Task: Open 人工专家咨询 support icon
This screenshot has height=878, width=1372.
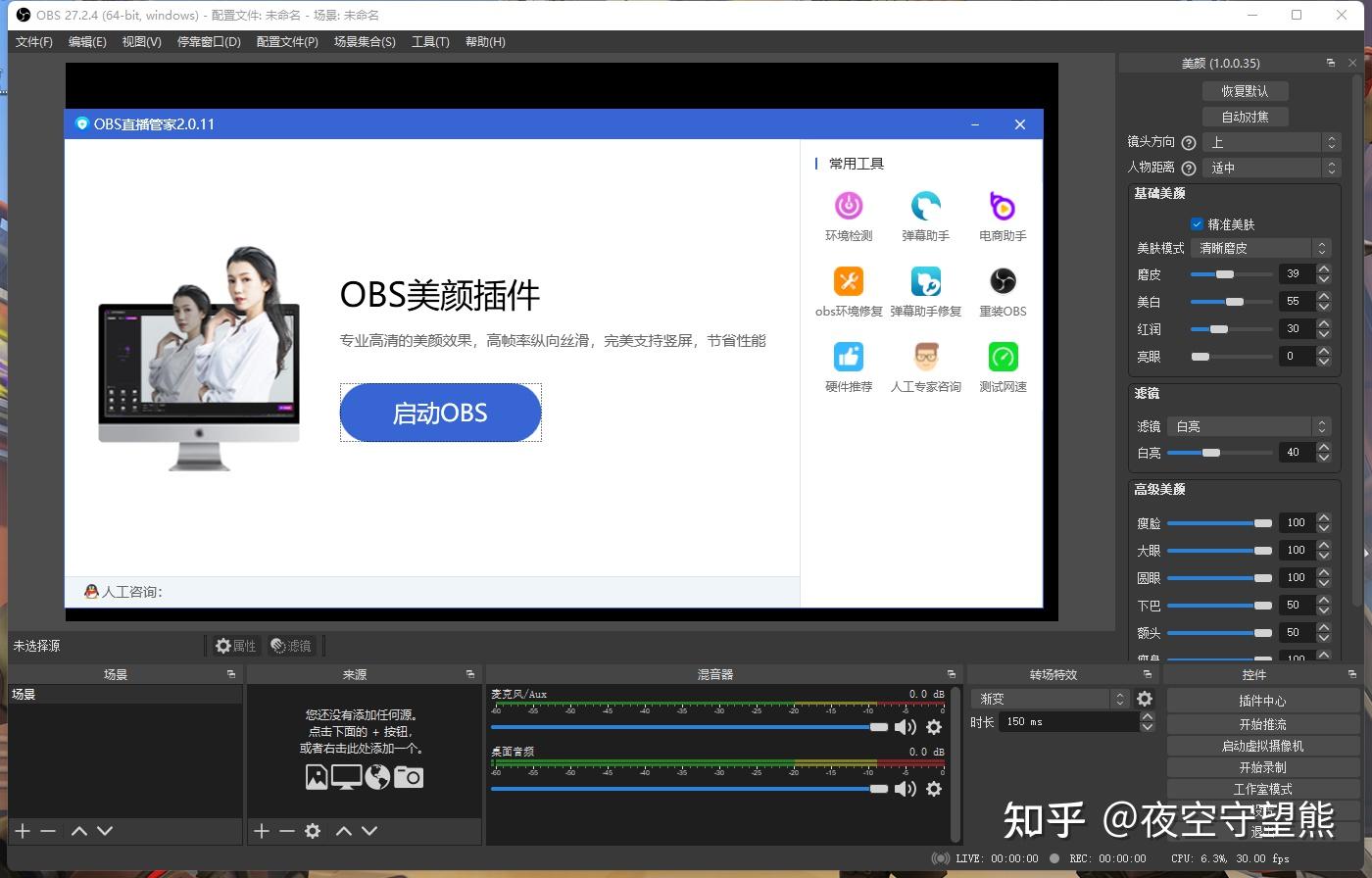Action: pyautogui.click(x=925, y=357)
